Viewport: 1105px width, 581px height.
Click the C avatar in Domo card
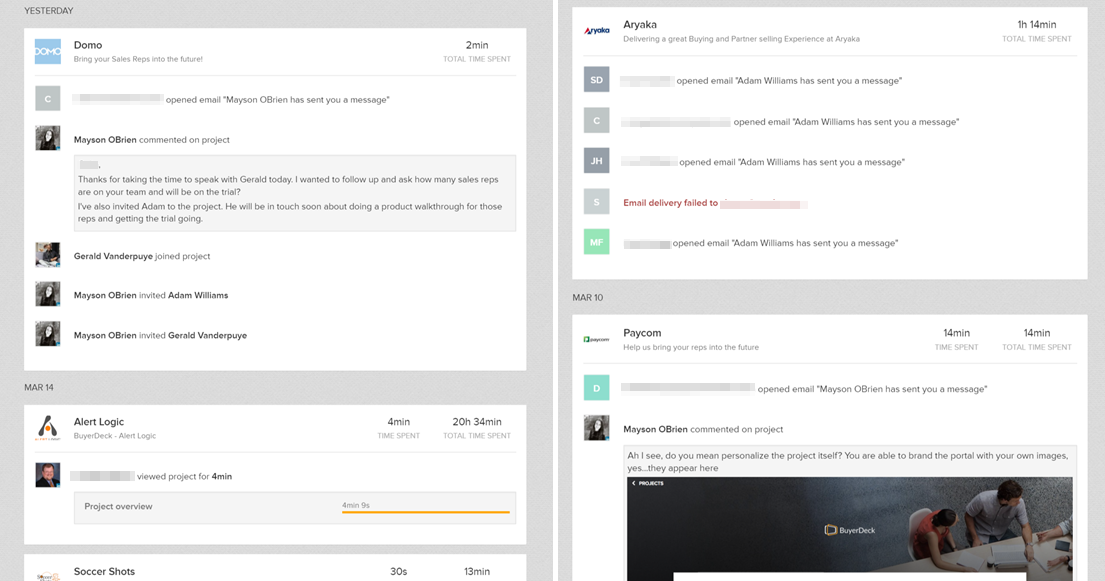[48, 99]
